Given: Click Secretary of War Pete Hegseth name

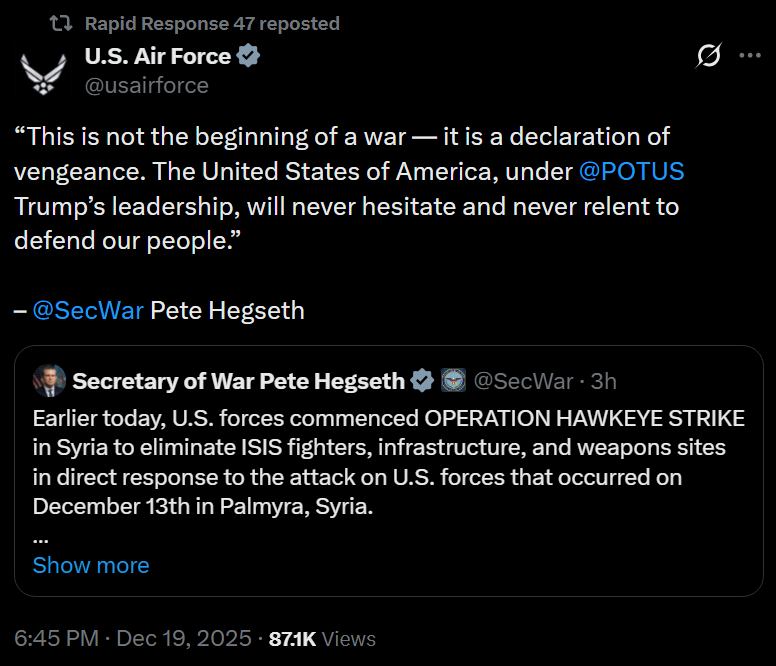Looking at the screenshot, I should [x=238, y=381].
